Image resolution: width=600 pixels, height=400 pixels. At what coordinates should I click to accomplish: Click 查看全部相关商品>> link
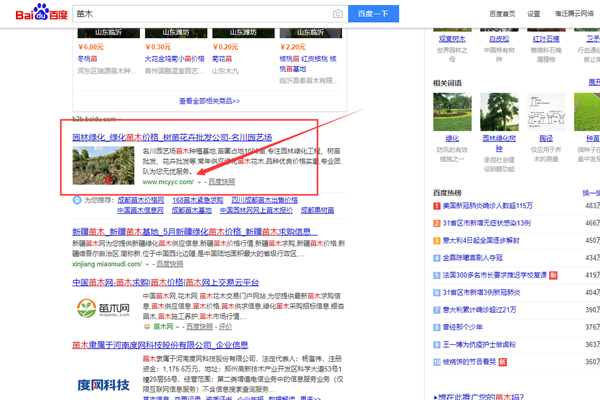pos(209,101)
